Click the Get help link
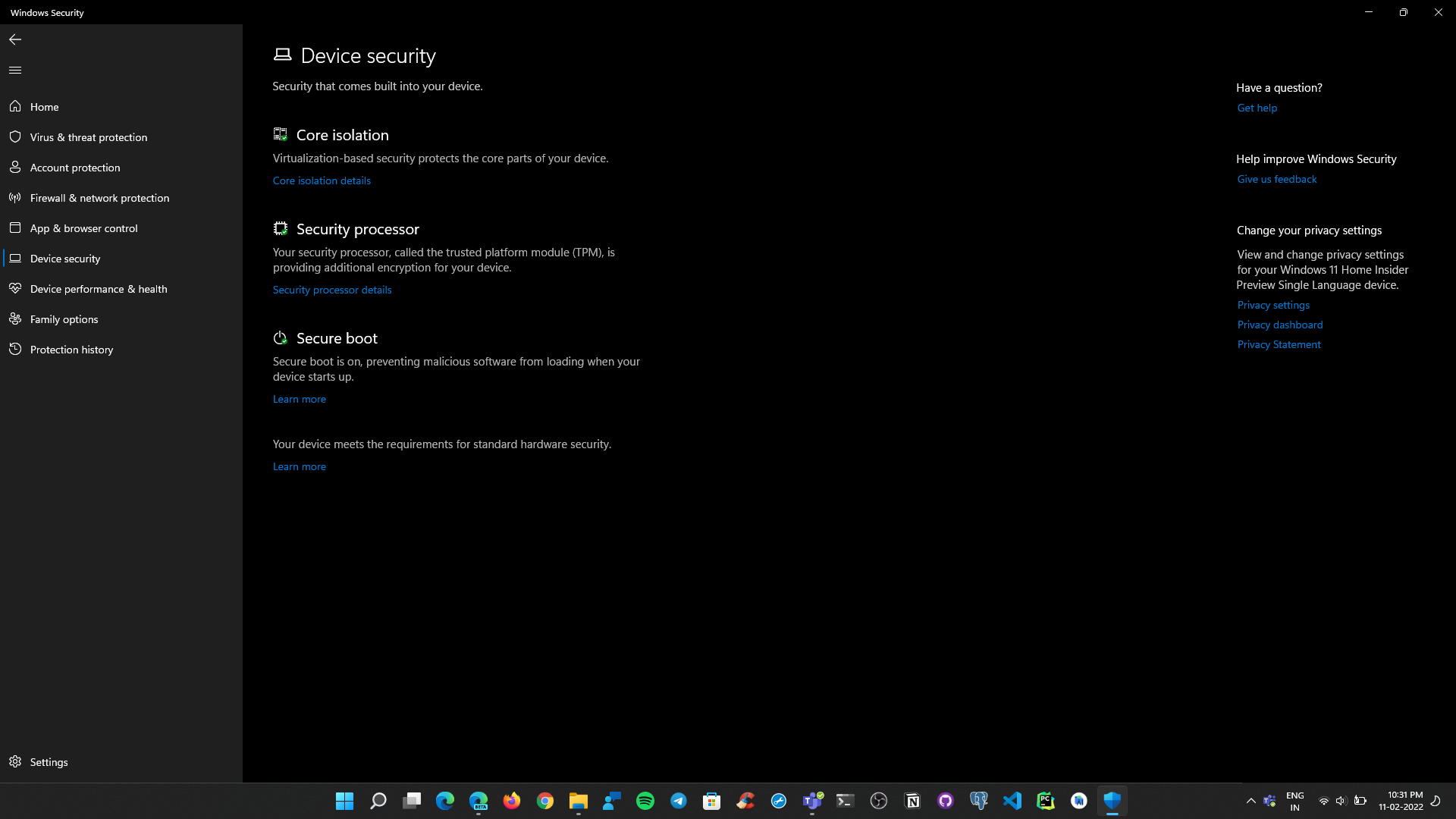This screenshot has height=819, width=1456. (x=1257, y=108)
